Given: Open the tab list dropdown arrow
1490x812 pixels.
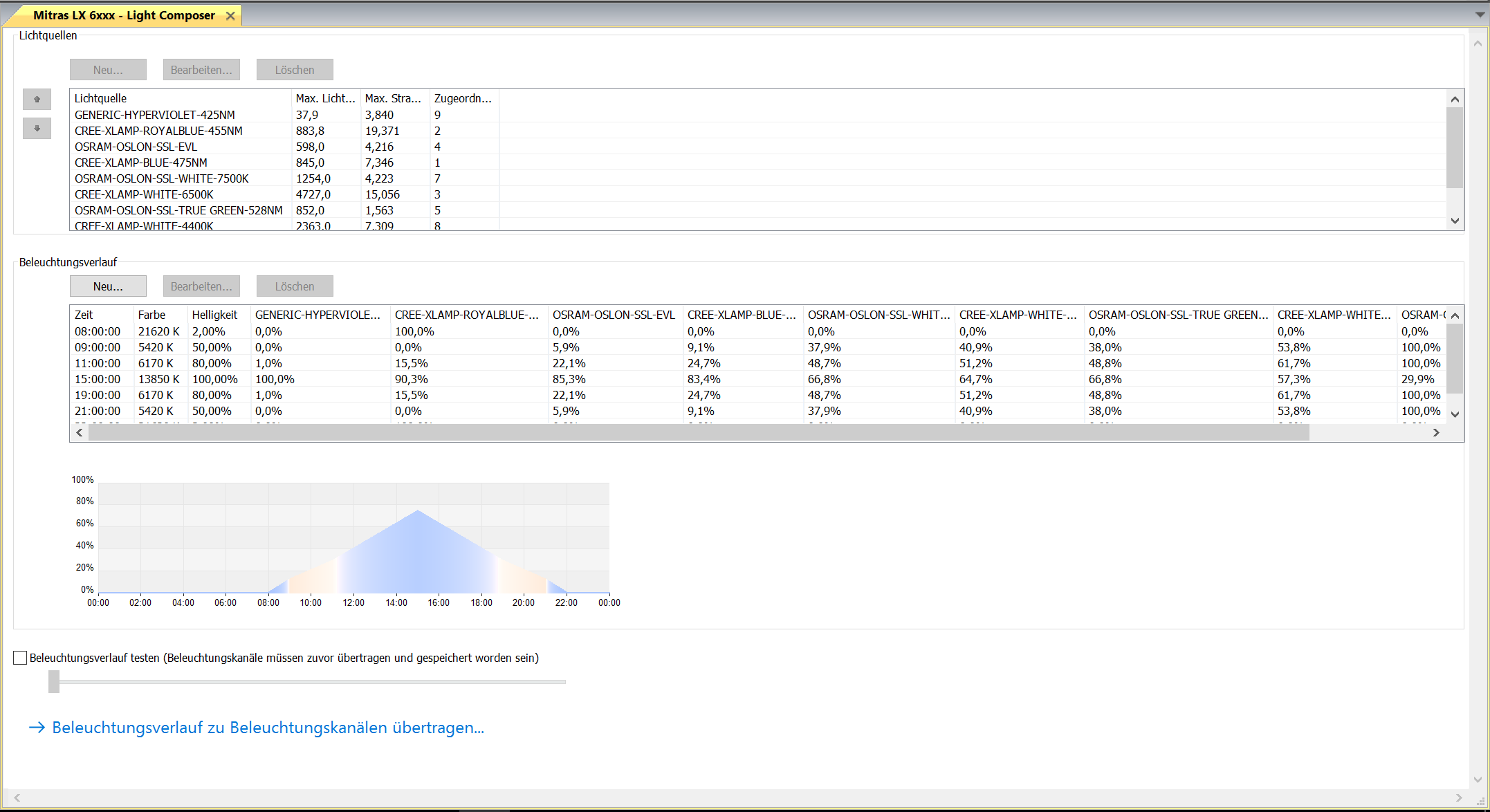Looking at the screenshot, I should 1480,15.
